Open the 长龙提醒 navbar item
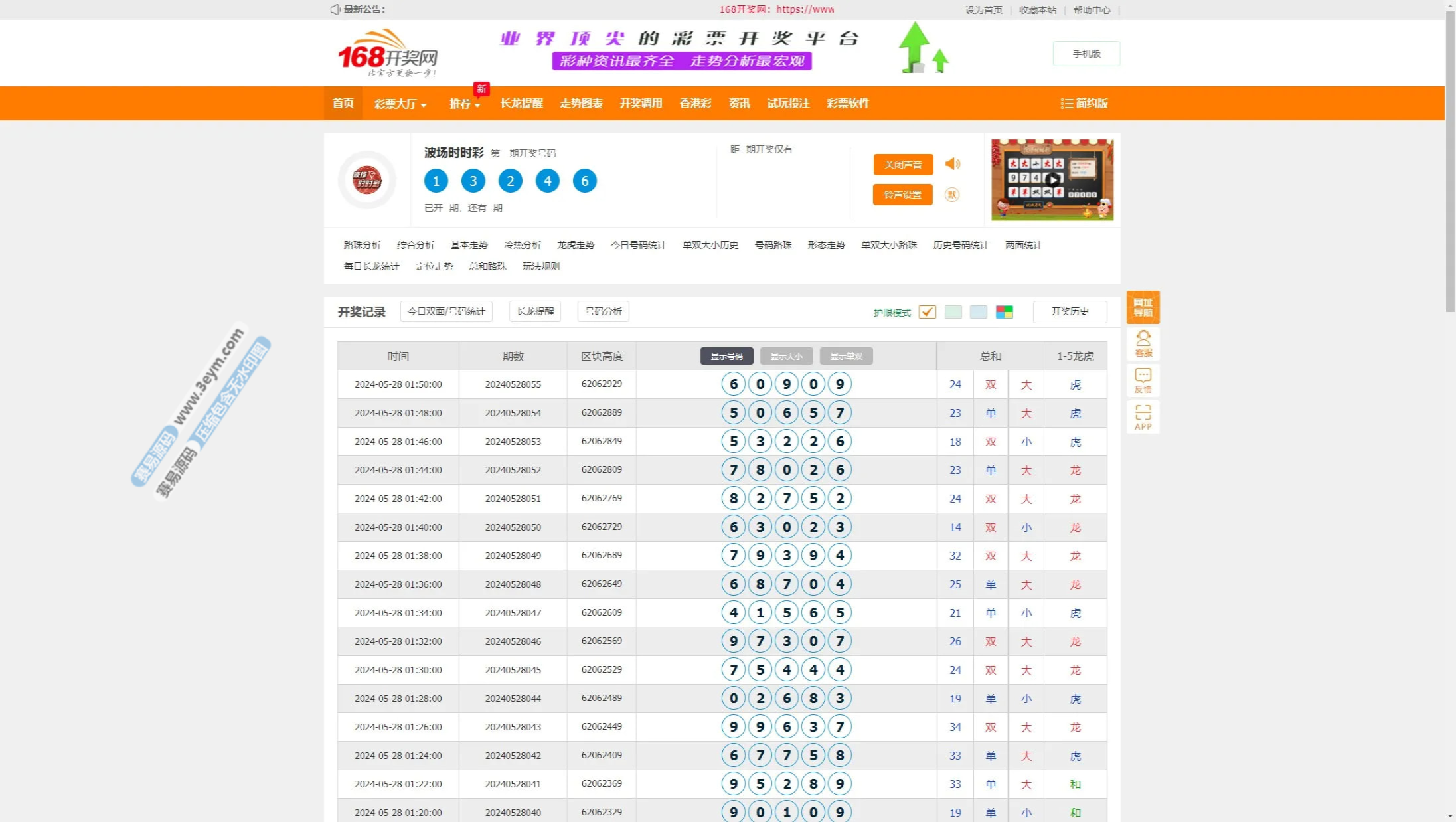1456x822 pixels. tap(521, 104)
